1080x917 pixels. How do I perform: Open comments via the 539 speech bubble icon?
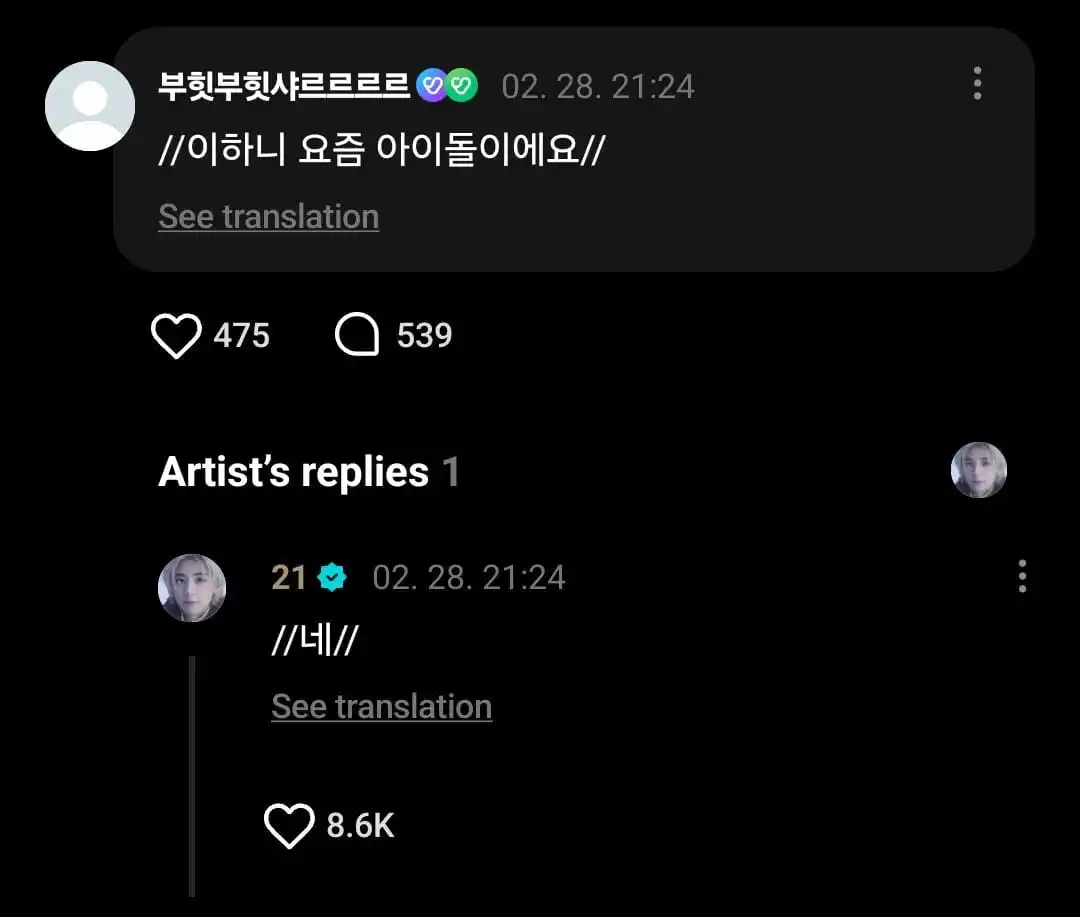357,336
